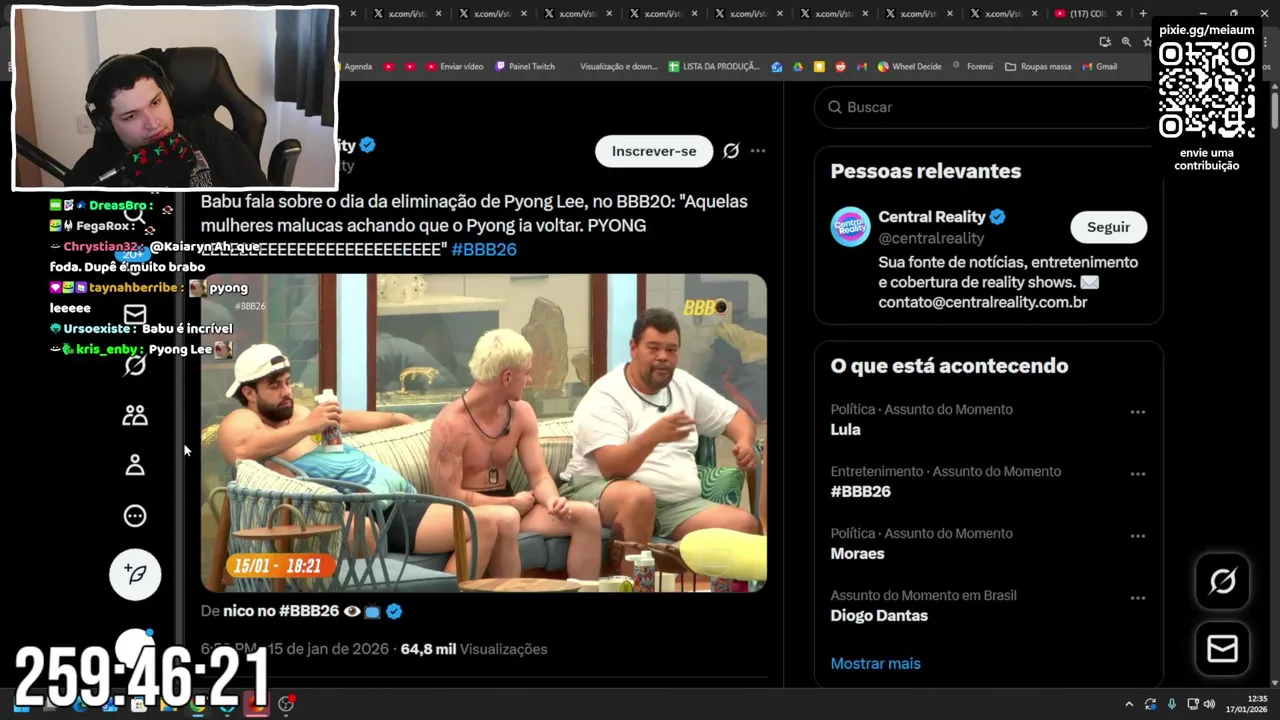Viewport: 1280px width, 720px height.
Task: Click the Central Reality profile avatar
Action: click(x=850, y=227)
